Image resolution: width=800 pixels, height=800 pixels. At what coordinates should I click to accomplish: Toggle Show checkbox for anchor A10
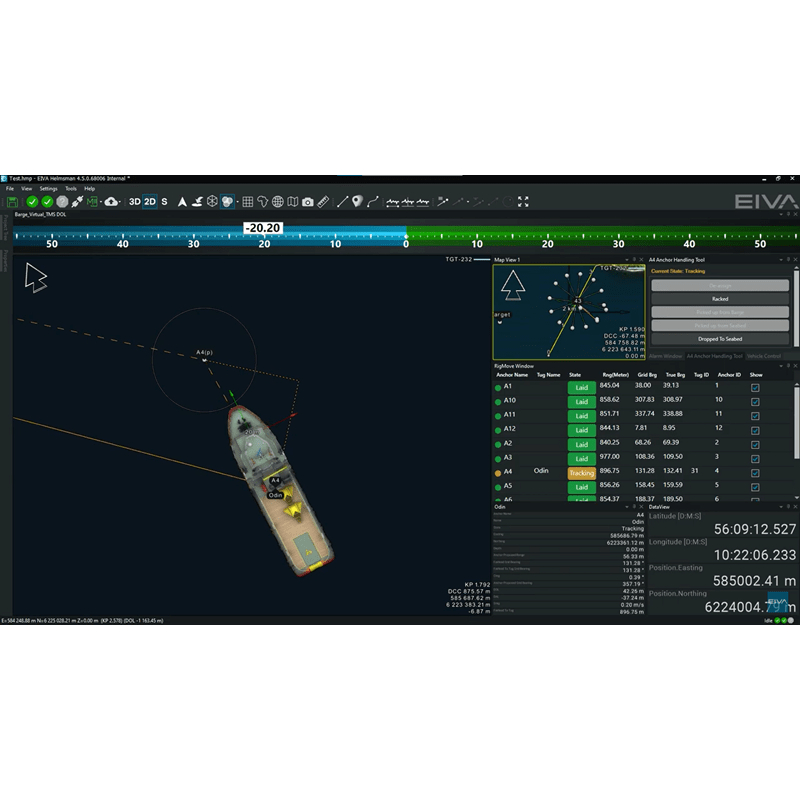755,402
